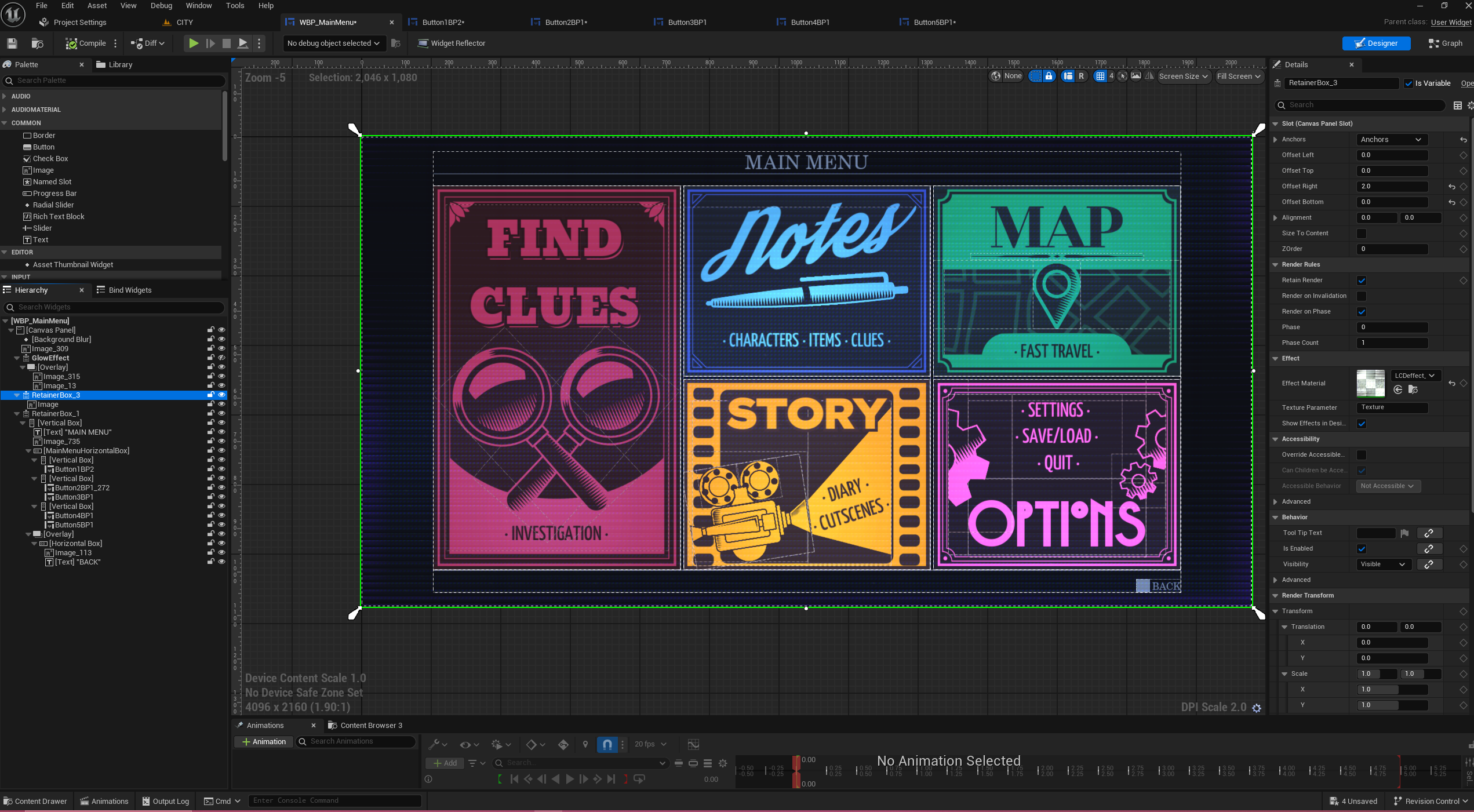Open Revision Control menu button
This screenshot has width=1474, height=812.
click(x=1432, y=802)
